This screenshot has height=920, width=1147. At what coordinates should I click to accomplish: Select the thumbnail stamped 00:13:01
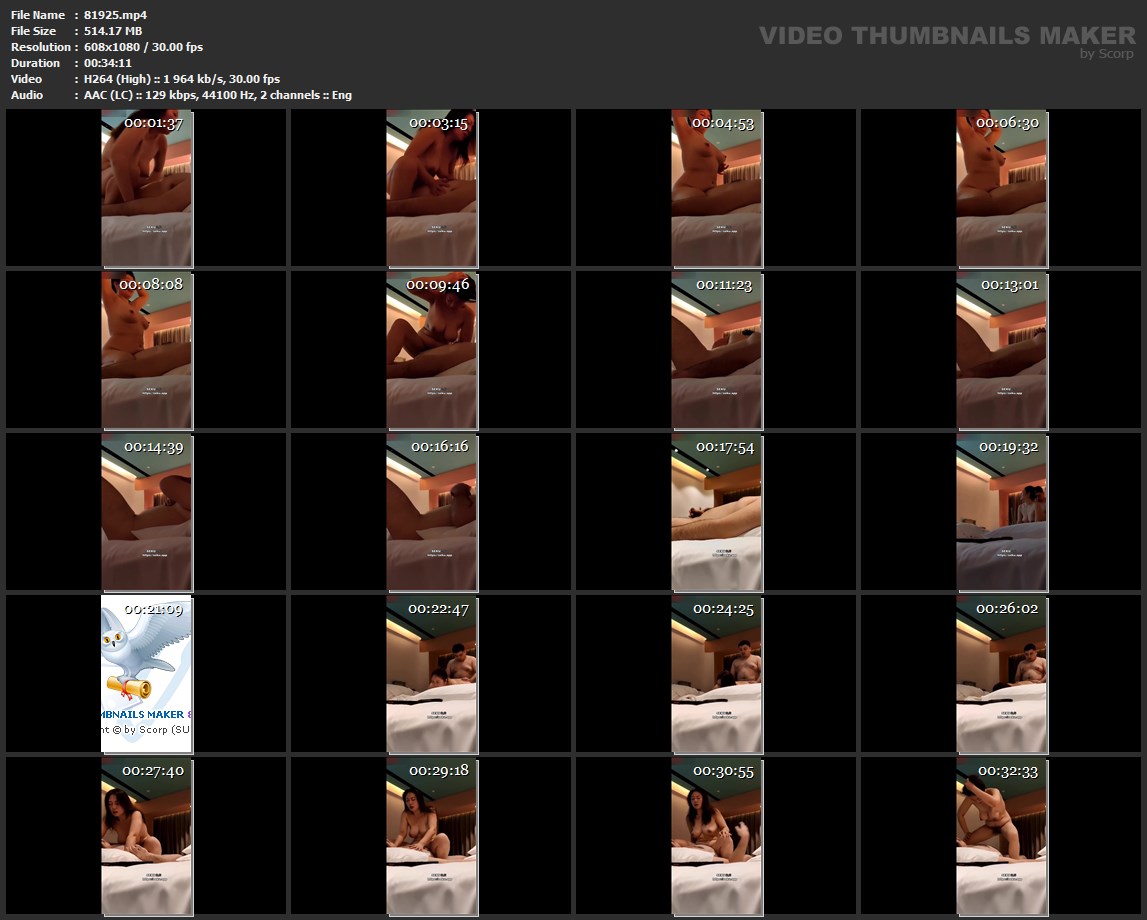[x=1001, y=350]
